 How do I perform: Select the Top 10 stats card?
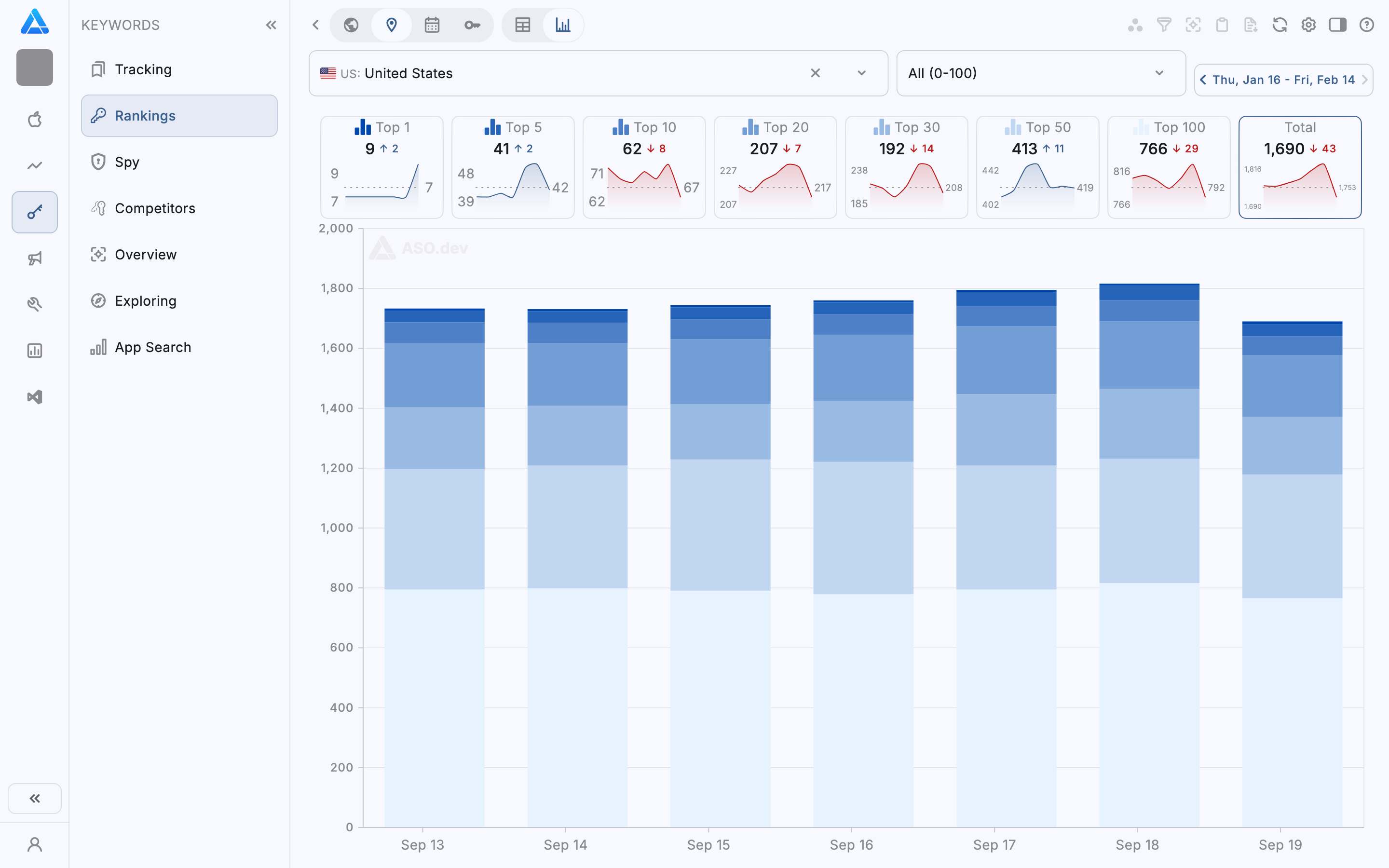(x=643, y=166)
